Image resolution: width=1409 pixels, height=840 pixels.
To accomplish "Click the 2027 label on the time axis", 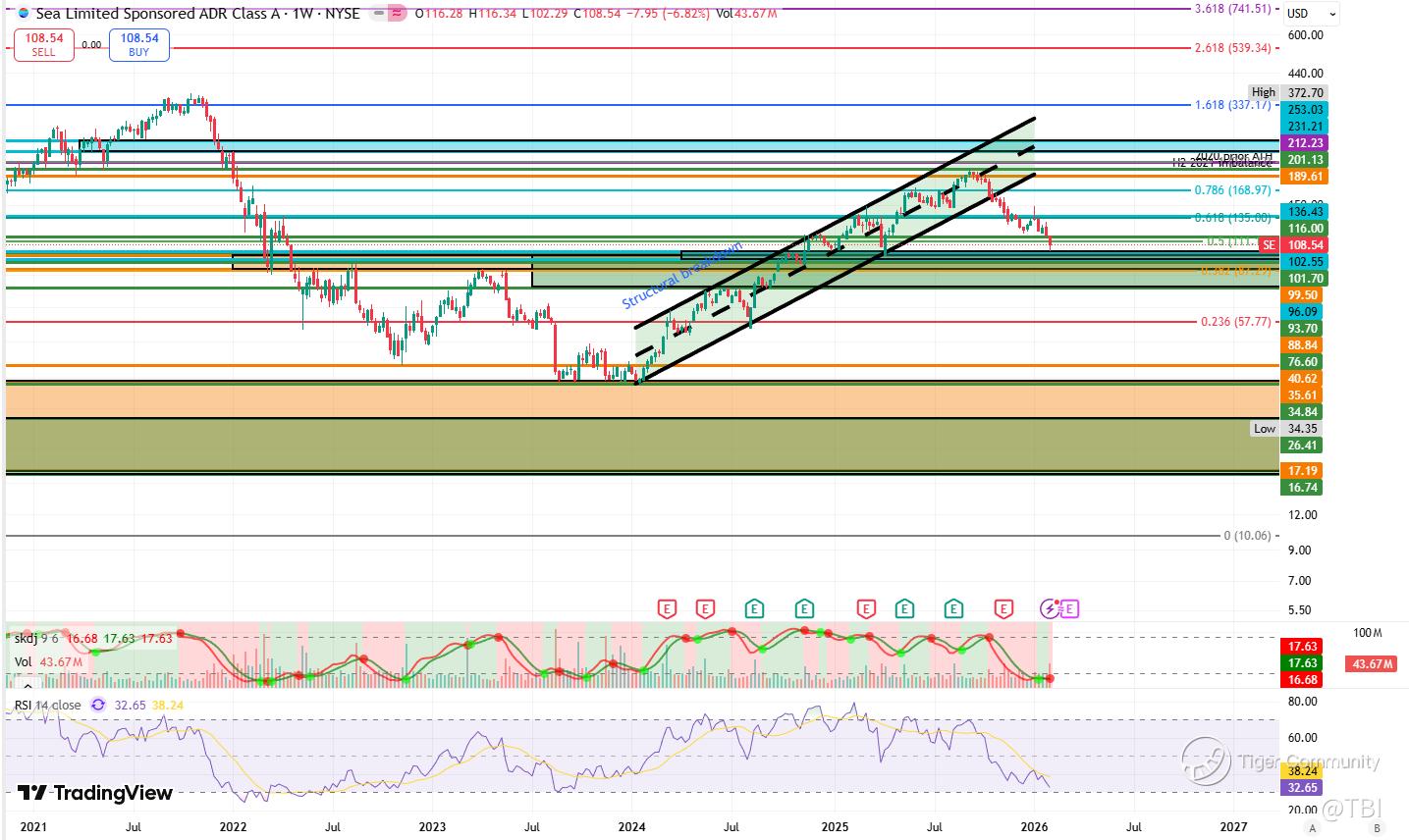I will pyautogui.click(x=1234, y=827).
